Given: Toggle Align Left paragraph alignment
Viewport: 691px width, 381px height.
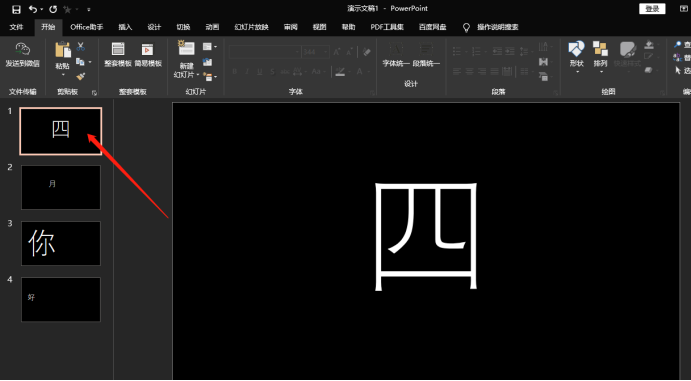Looking at the screenshot, I should pos(457,71).
